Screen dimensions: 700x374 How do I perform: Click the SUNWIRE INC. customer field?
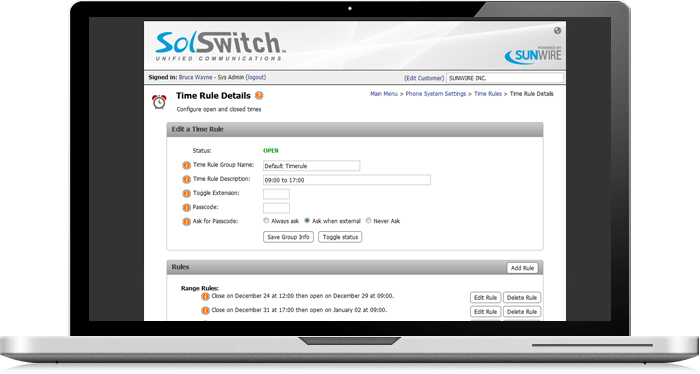(505, 78)
